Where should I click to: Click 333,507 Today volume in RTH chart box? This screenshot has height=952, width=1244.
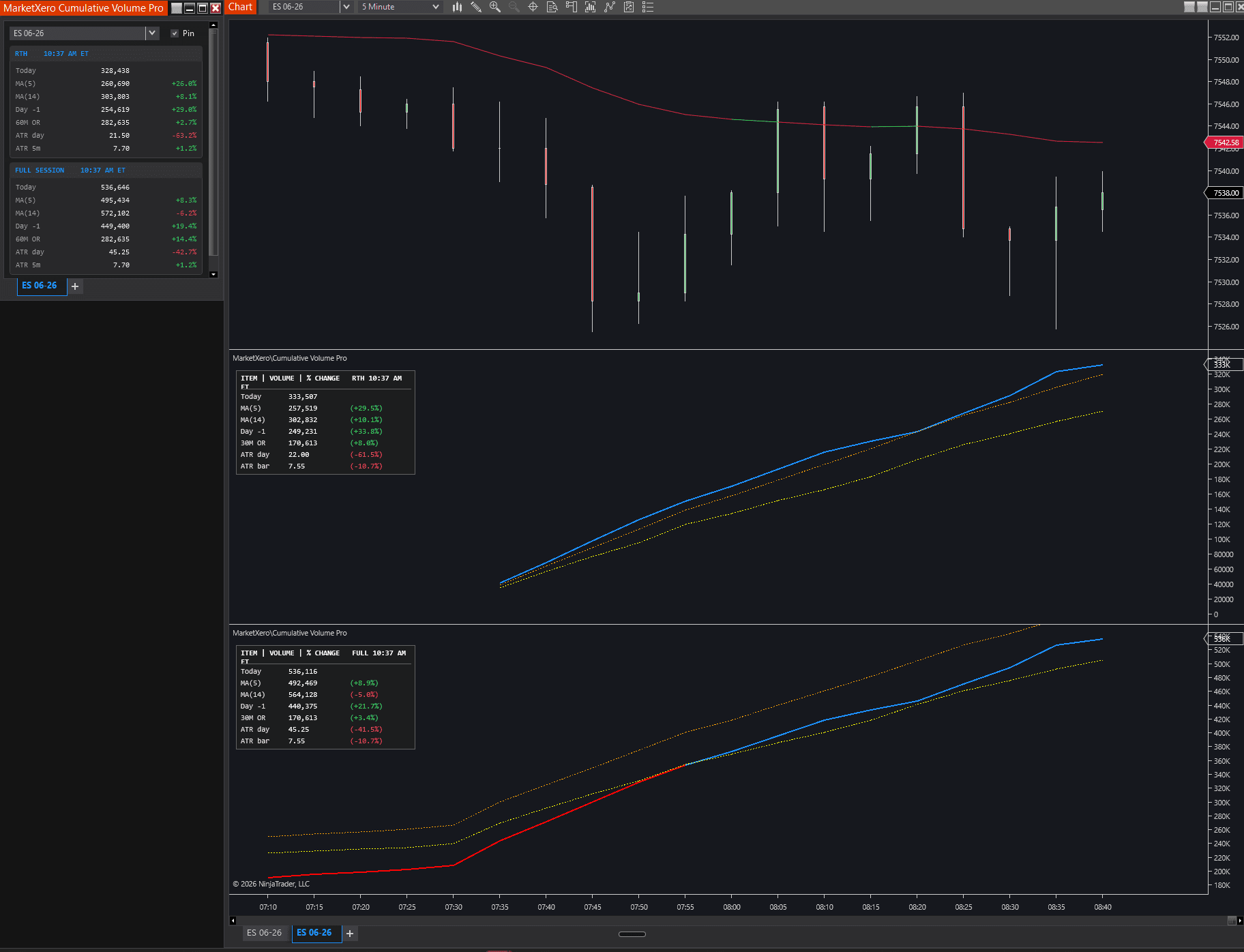click(x=303, y=397)
